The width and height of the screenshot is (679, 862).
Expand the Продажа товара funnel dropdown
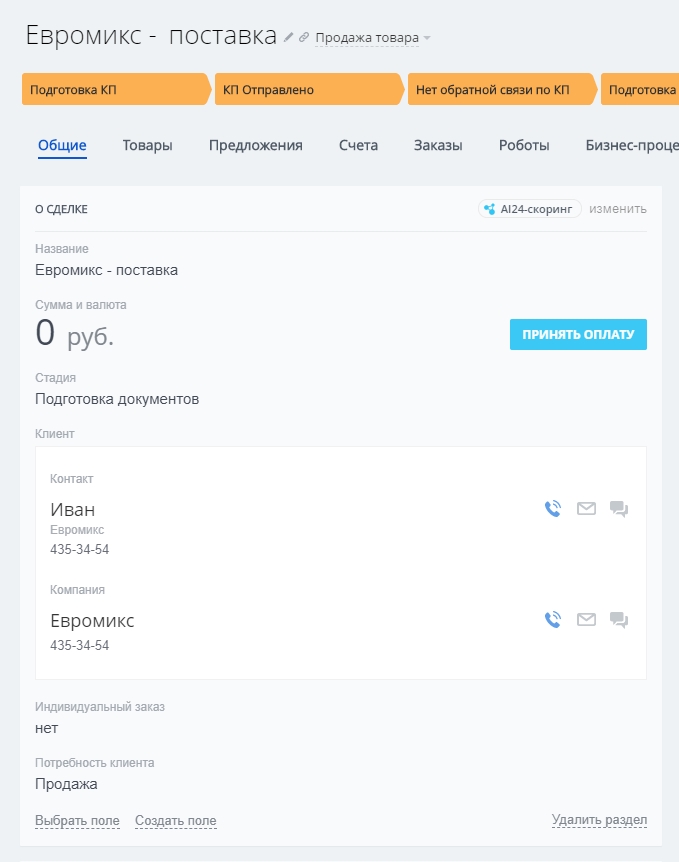[x=373, y=38]
